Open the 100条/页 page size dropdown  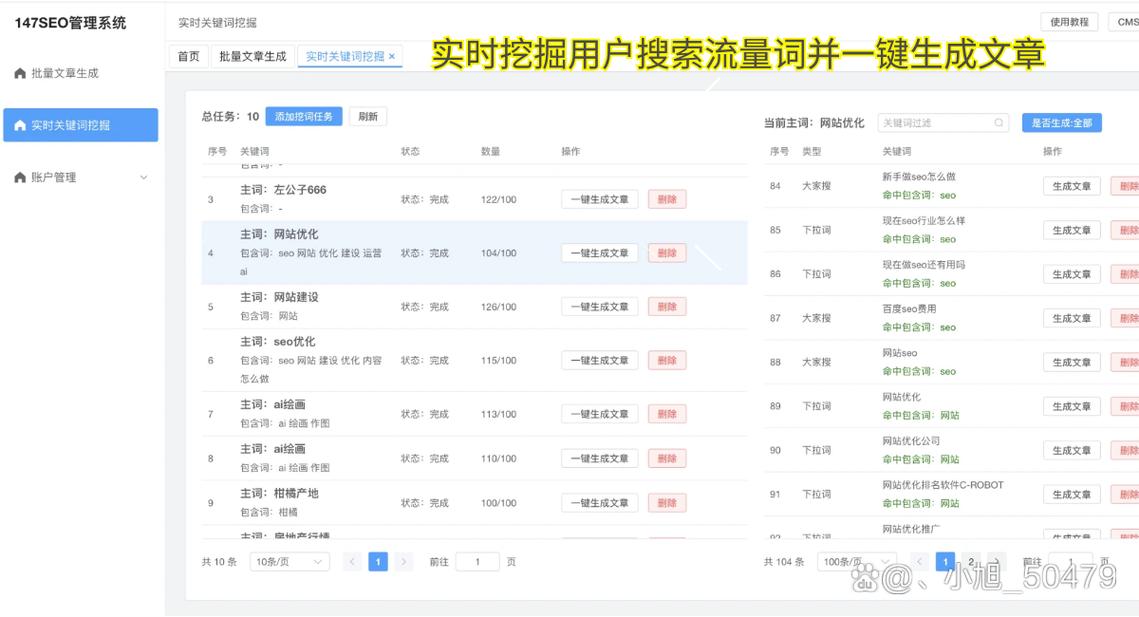coord(856,562)
